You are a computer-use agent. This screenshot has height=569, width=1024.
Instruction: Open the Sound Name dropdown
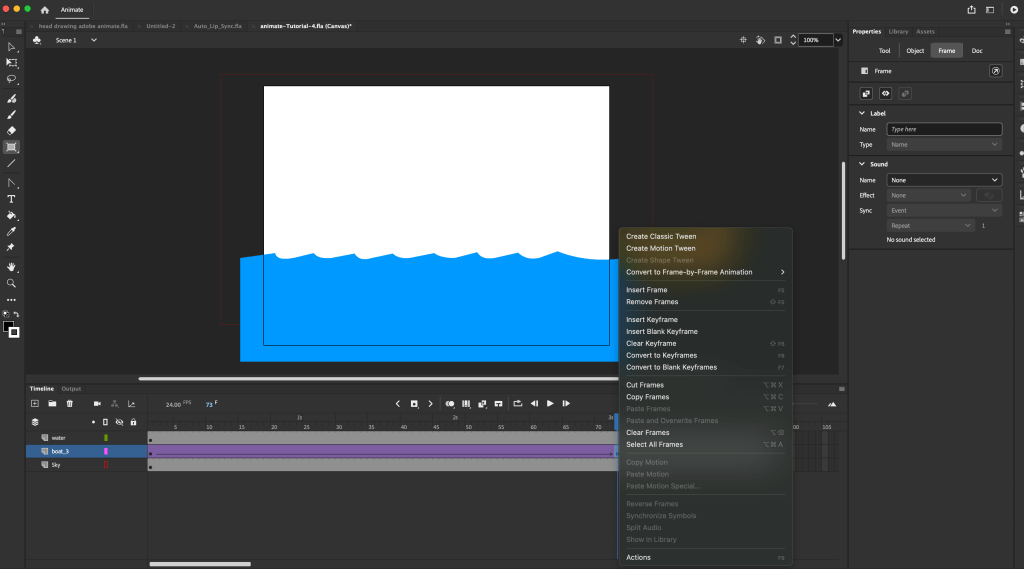943,180
